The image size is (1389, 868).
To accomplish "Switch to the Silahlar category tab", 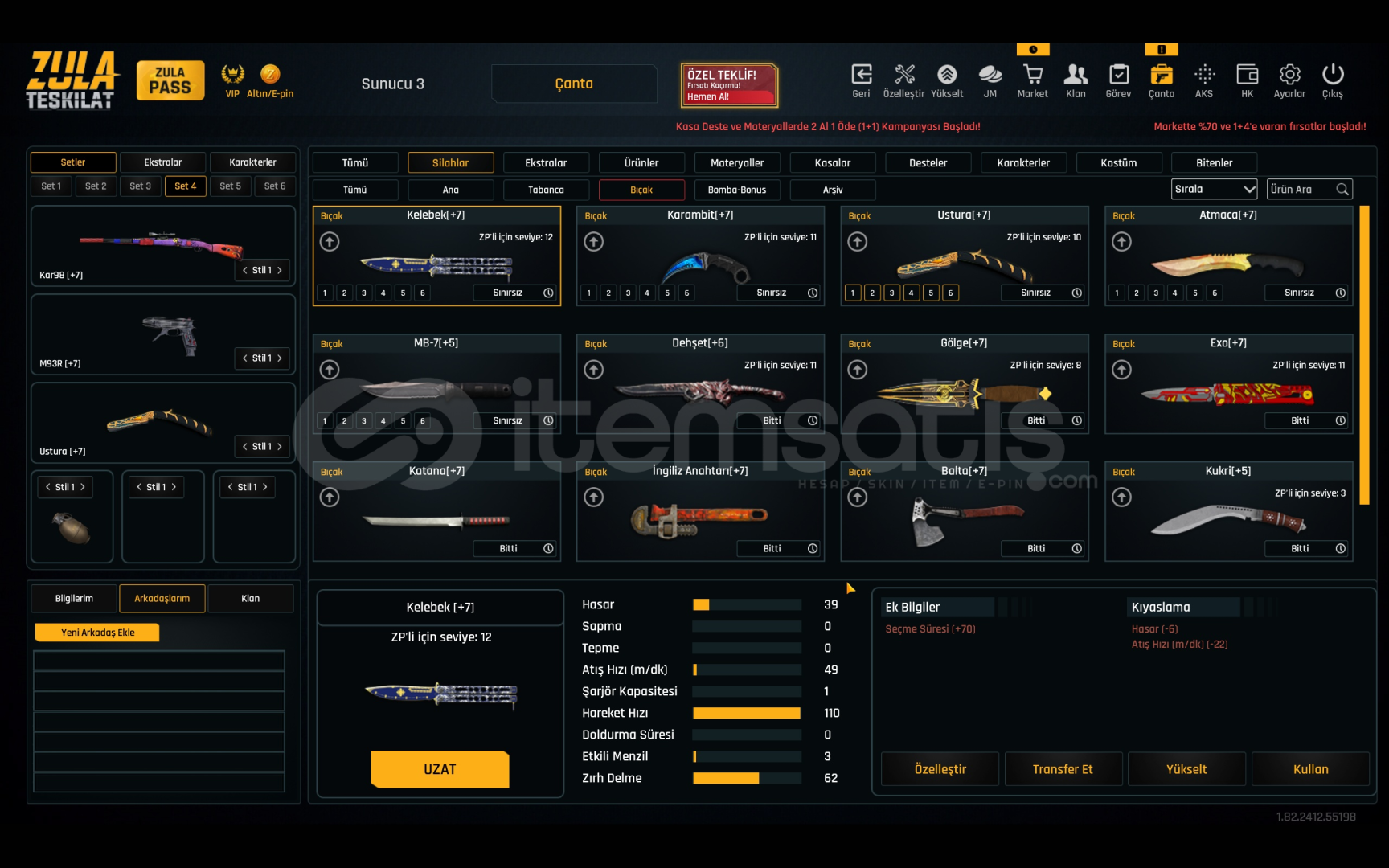I will click(x=450, y=163).
